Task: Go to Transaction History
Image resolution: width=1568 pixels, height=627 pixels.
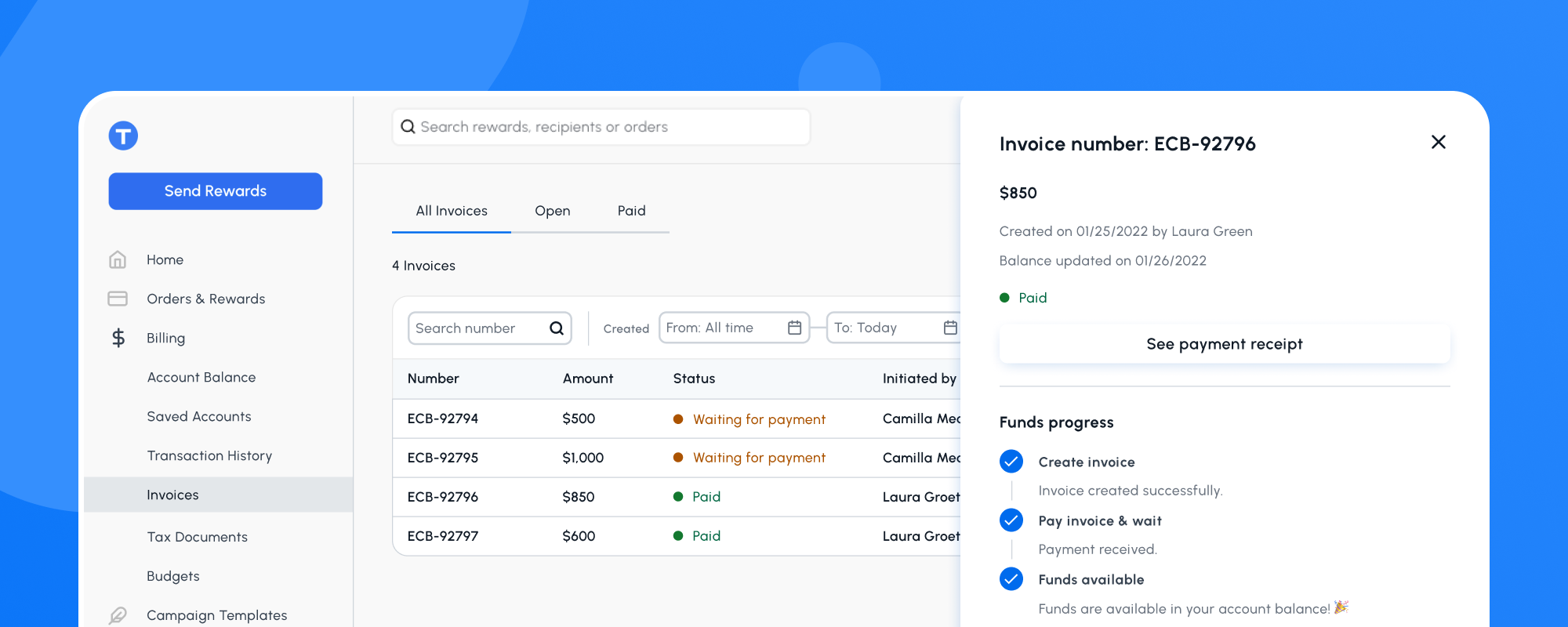Action: pos(209,455)
